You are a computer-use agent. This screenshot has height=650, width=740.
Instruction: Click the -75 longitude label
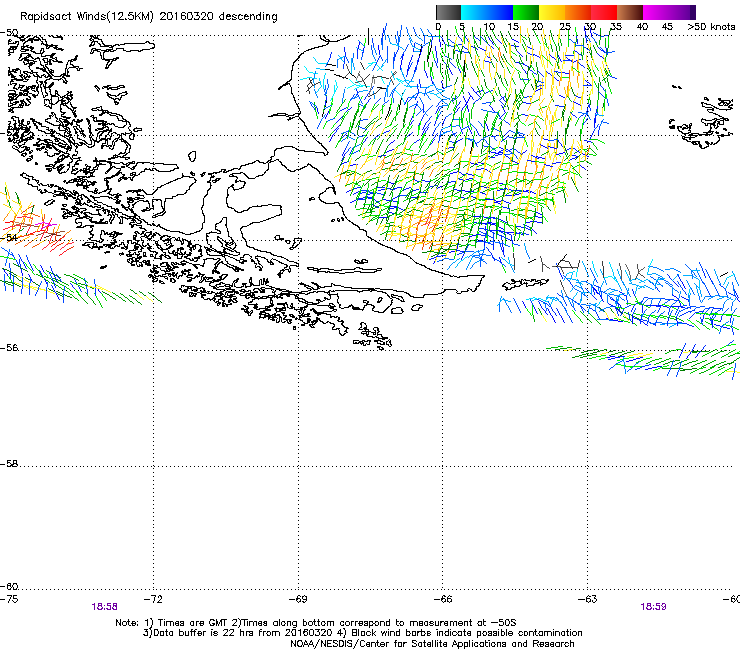click(9, 599)
